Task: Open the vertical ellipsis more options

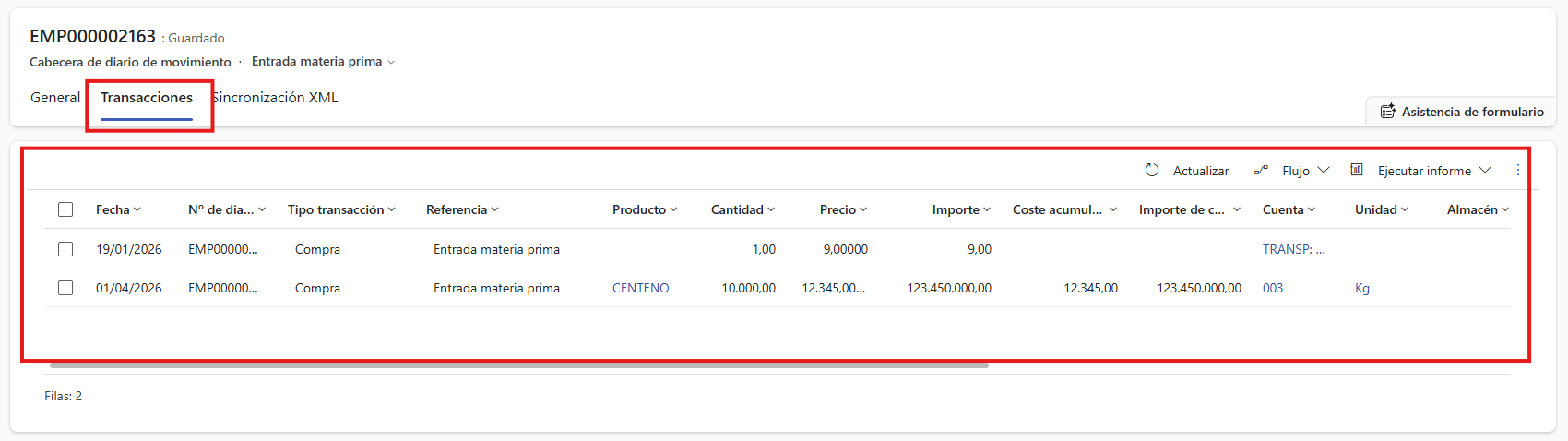Action: tap(1518, 170)
